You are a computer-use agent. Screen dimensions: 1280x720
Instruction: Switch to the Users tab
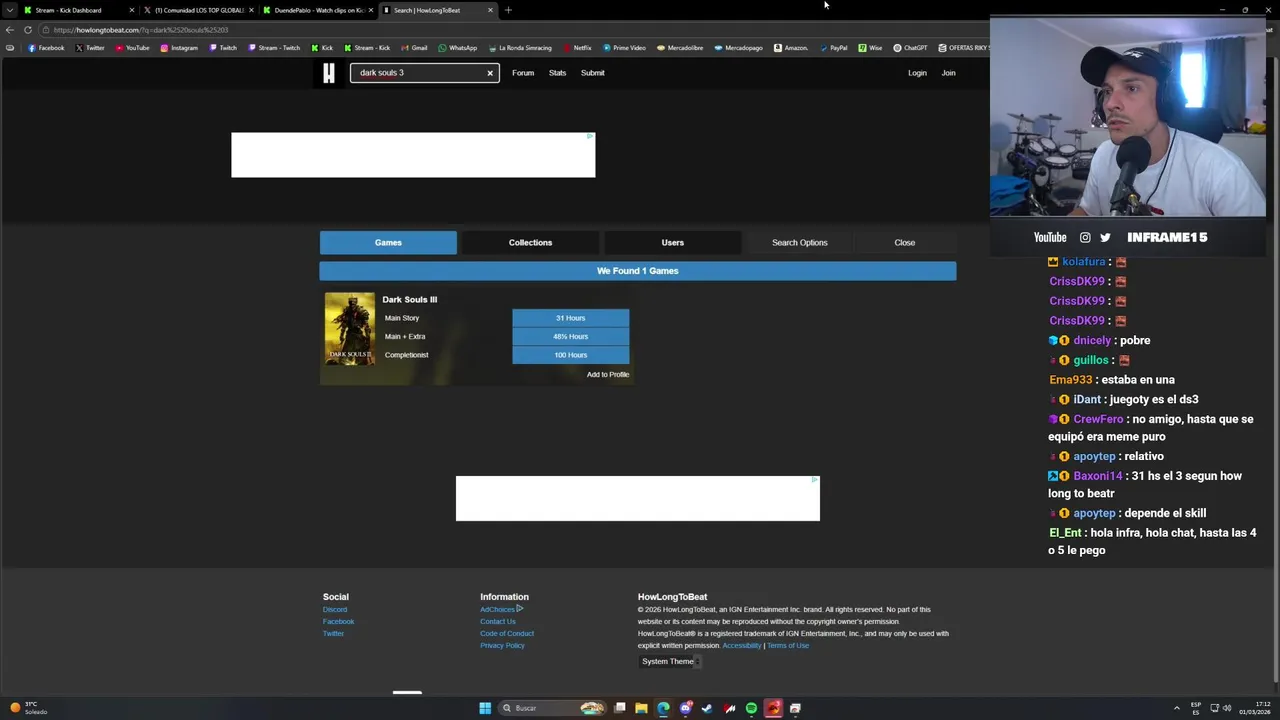click(x=672, y=242)
